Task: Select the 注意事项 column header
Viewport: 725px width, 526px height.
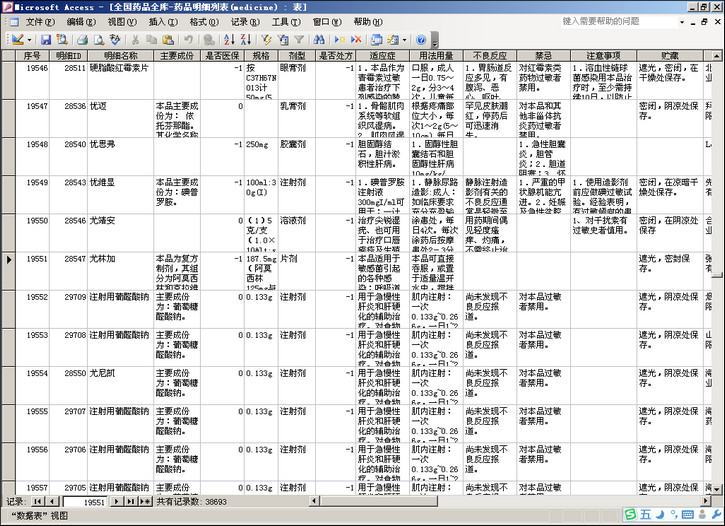Action: pyautogui.click(x=603, y=56)
